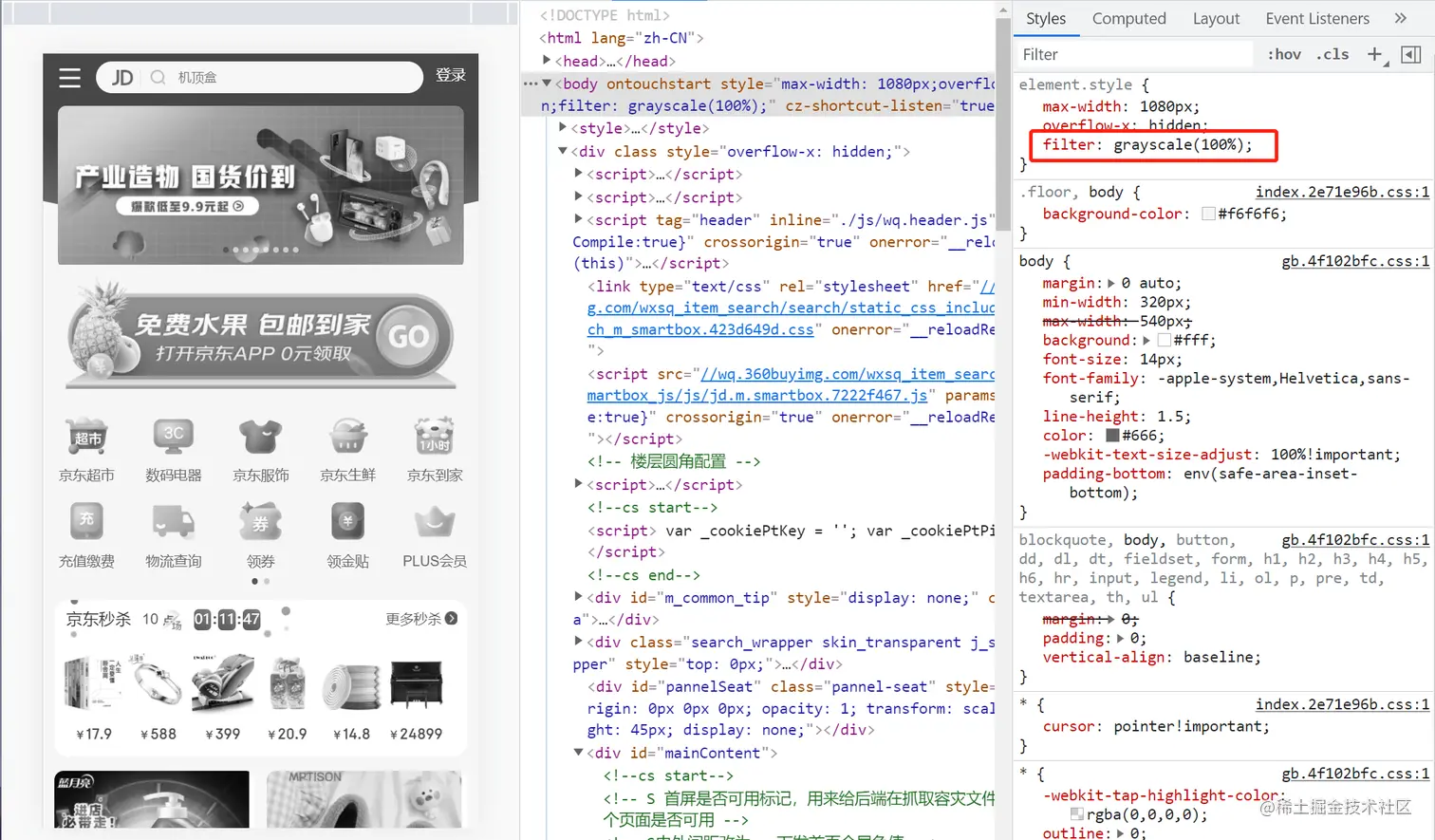This screenshot has height=840, width=1435.
Task: Open 充值缴费 icon
Action: point(86,522)
